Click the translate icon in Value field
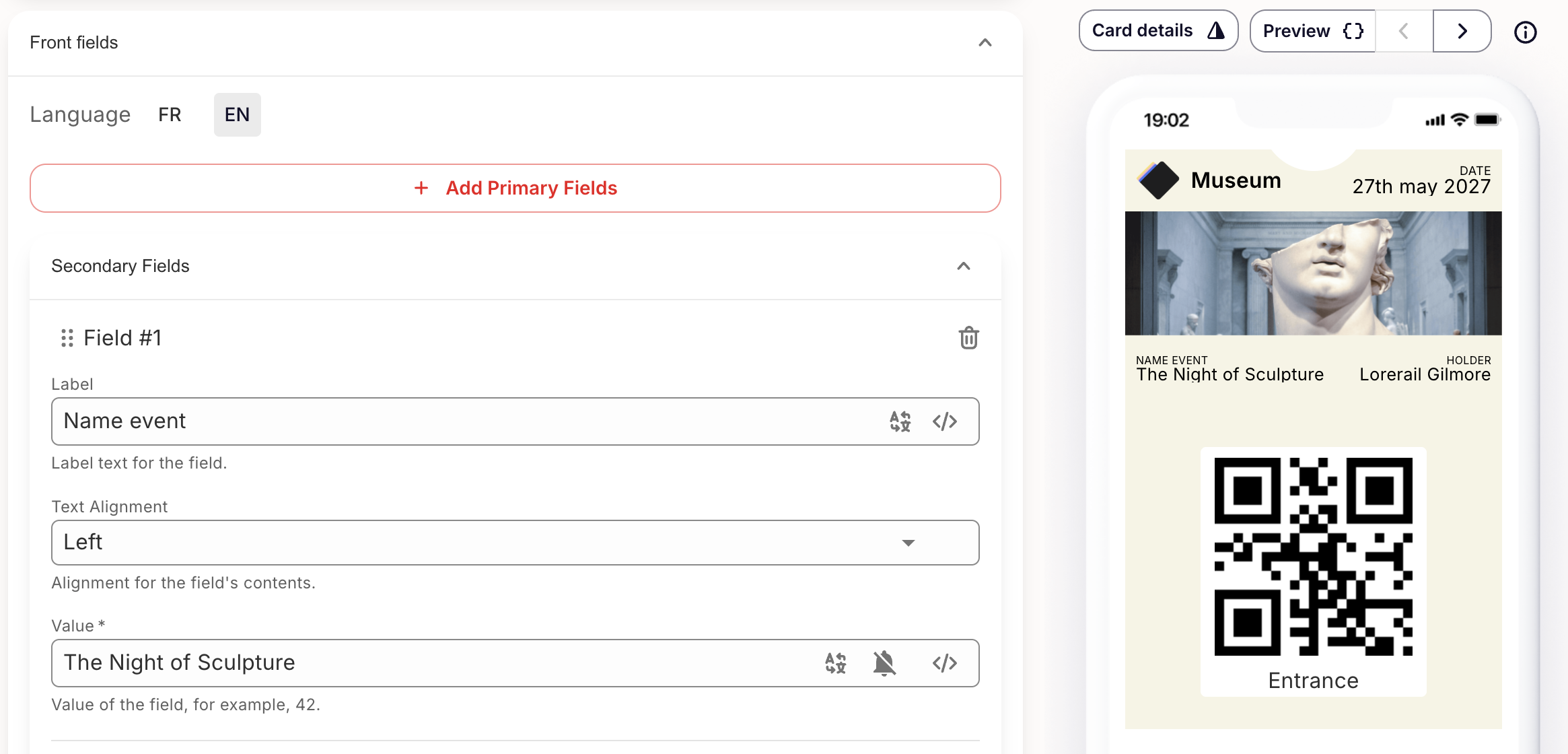1568x754 pixels. [x=835, y=663]
